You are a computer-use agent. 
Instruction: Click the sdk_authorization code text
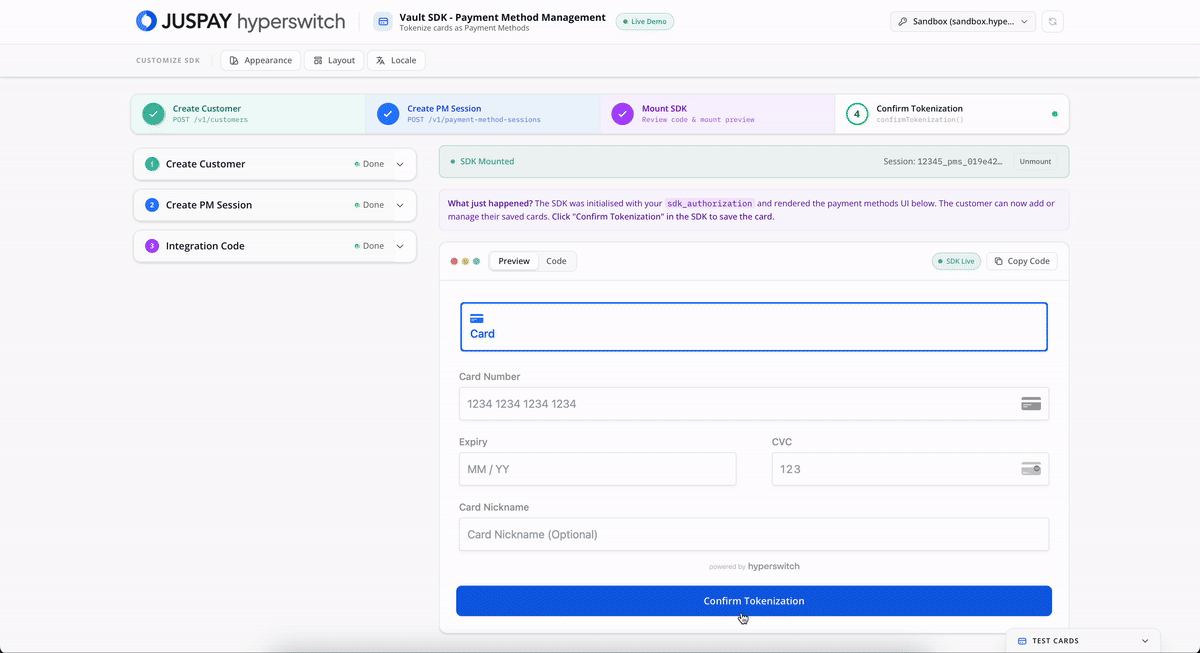pyautogui.click(x=711, y=203)
